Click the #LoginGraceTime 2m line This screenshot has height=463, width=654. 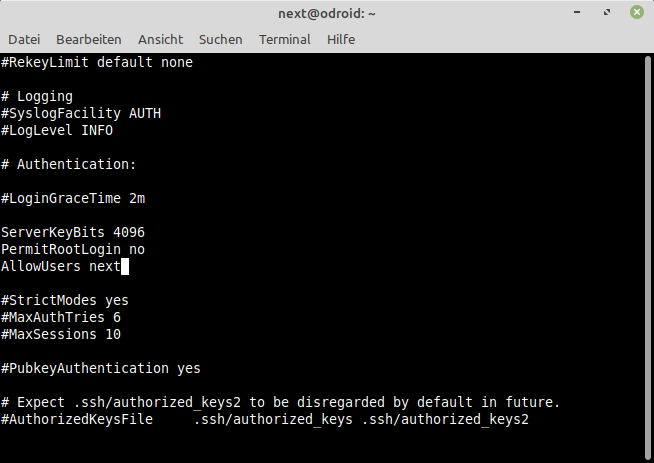point(73,199)
